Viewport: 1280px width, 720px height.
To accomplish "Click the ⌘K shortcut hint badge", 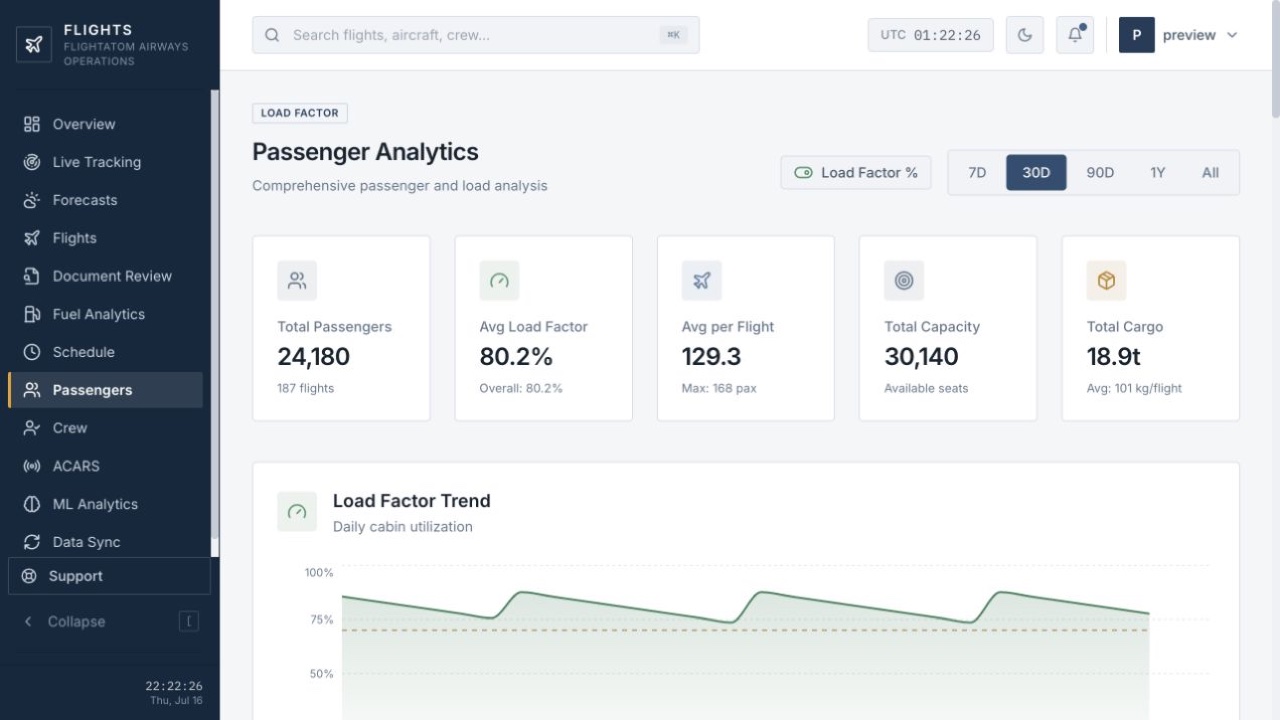I will [674, 35].
